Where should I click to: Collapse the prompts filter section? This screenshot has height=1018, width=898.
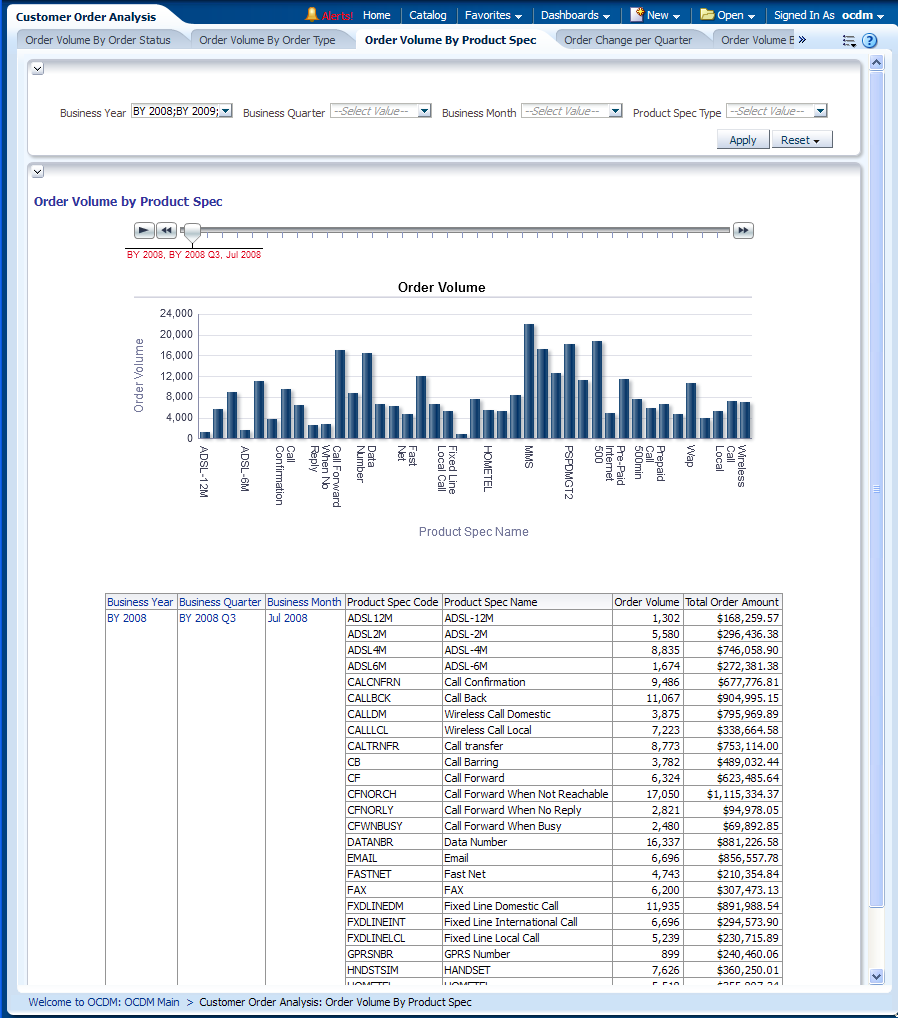tap(38, 69)
